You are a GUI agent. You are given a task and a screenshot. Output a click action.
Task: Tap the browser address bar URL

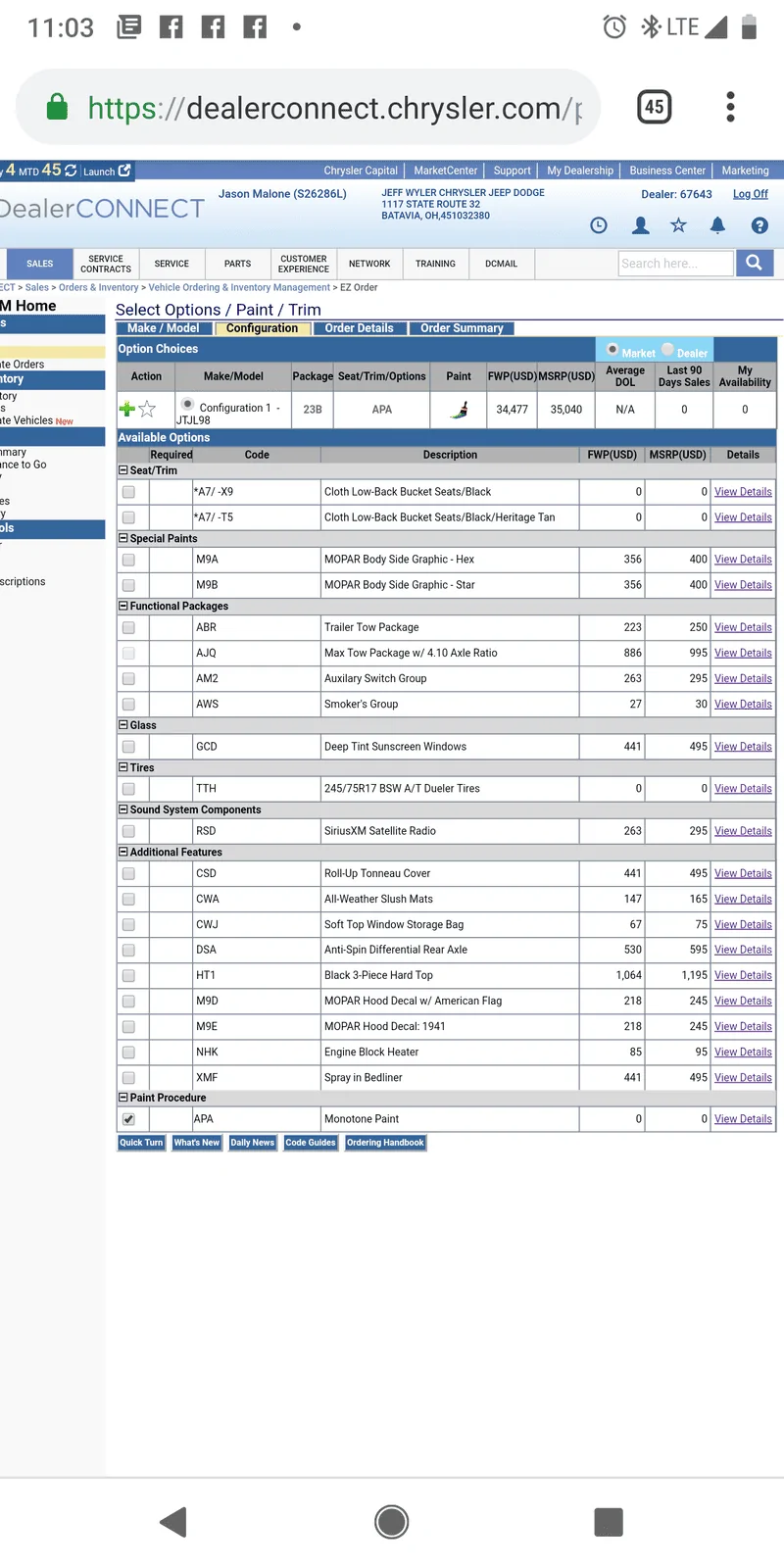(334, 107)
